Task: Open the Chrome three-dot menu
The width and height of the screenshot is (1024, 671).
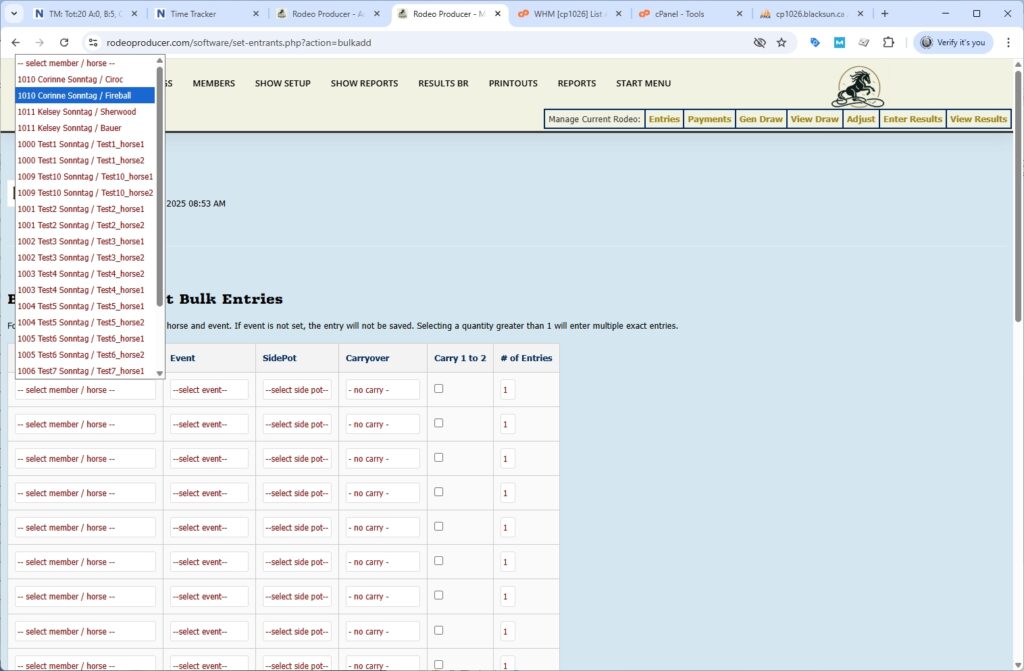Action: (1006, 43)
